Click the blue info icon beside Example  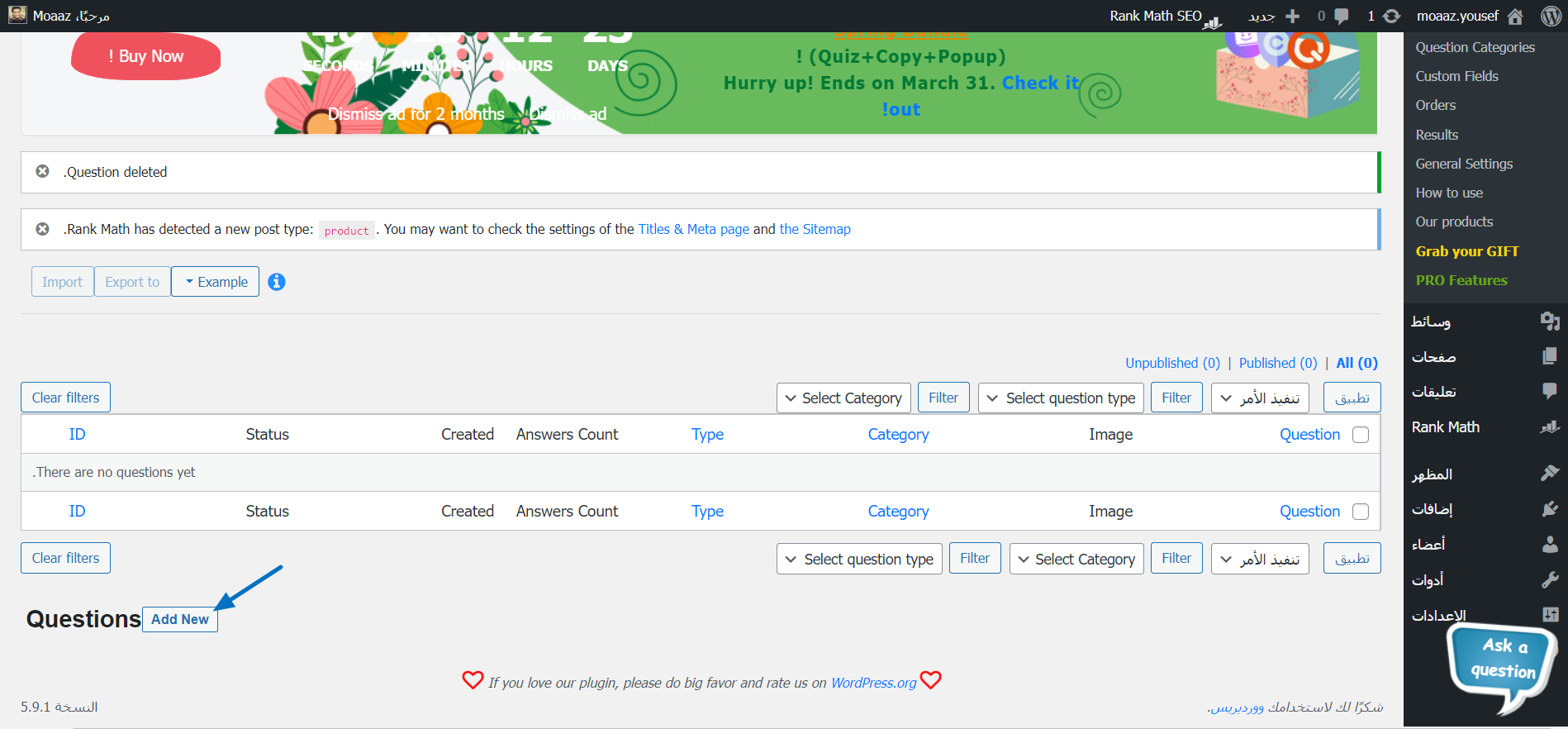[x=277, y=282]
